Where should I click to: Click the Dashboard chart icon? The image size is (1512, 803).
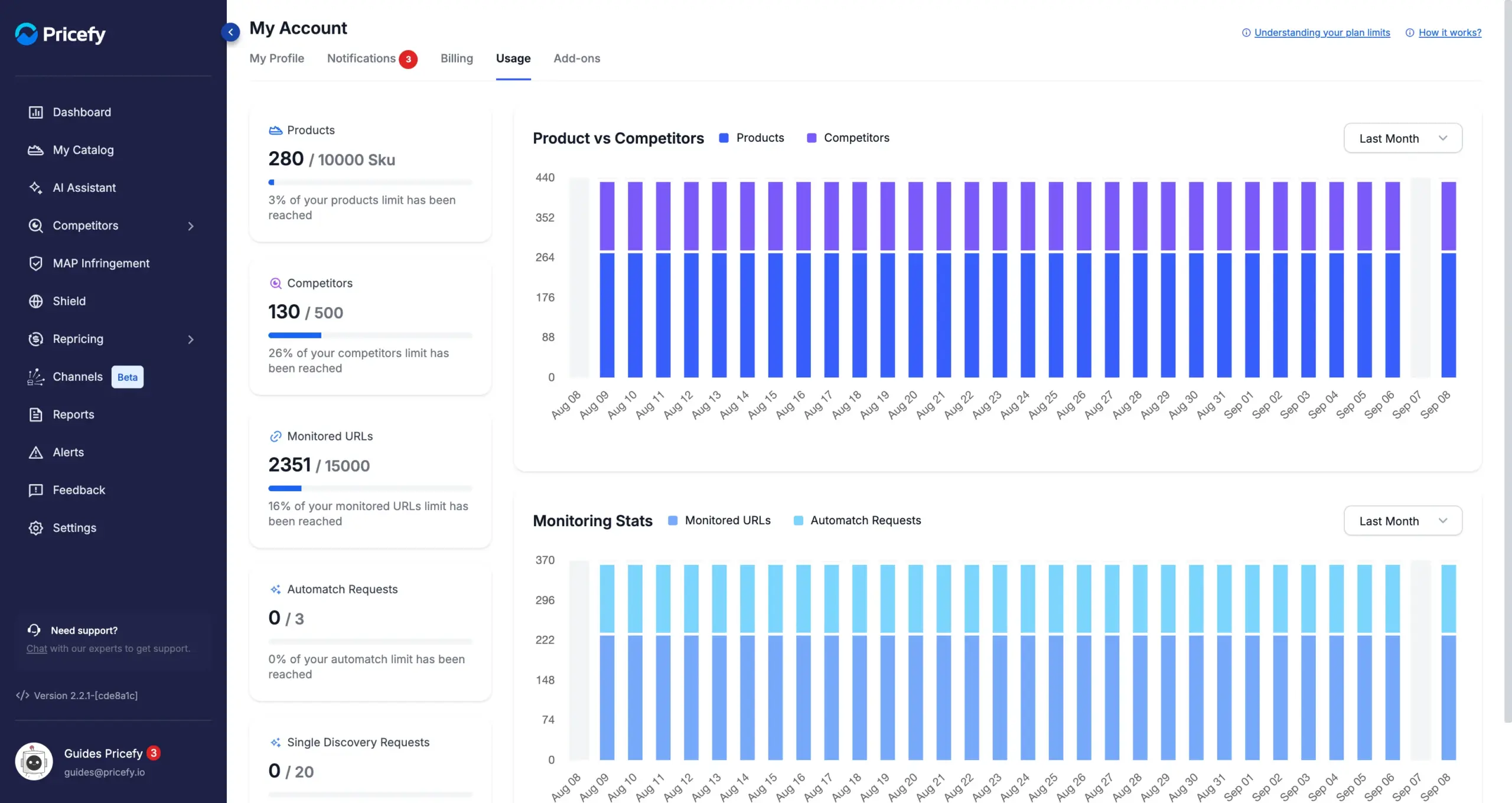[35, 112]
